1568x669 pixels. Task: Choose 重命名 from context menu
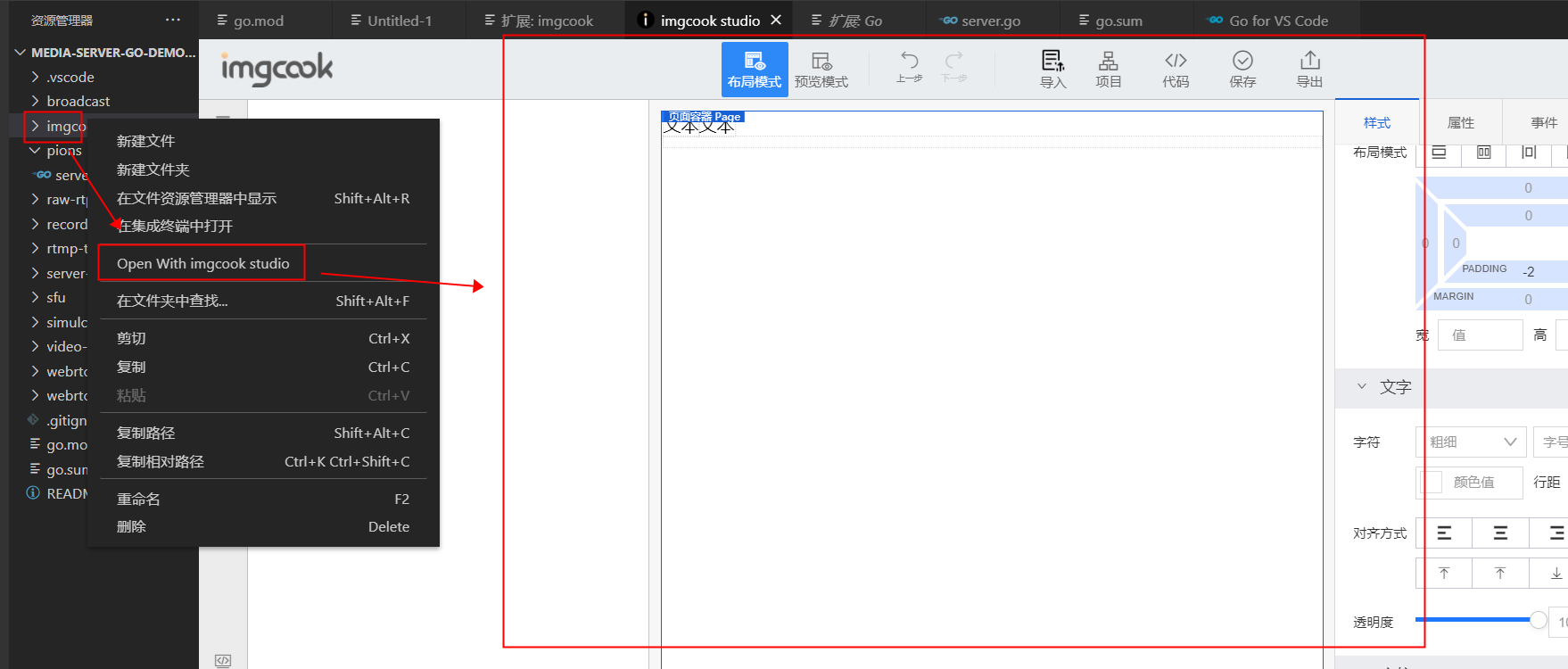[x=263, y=499]
